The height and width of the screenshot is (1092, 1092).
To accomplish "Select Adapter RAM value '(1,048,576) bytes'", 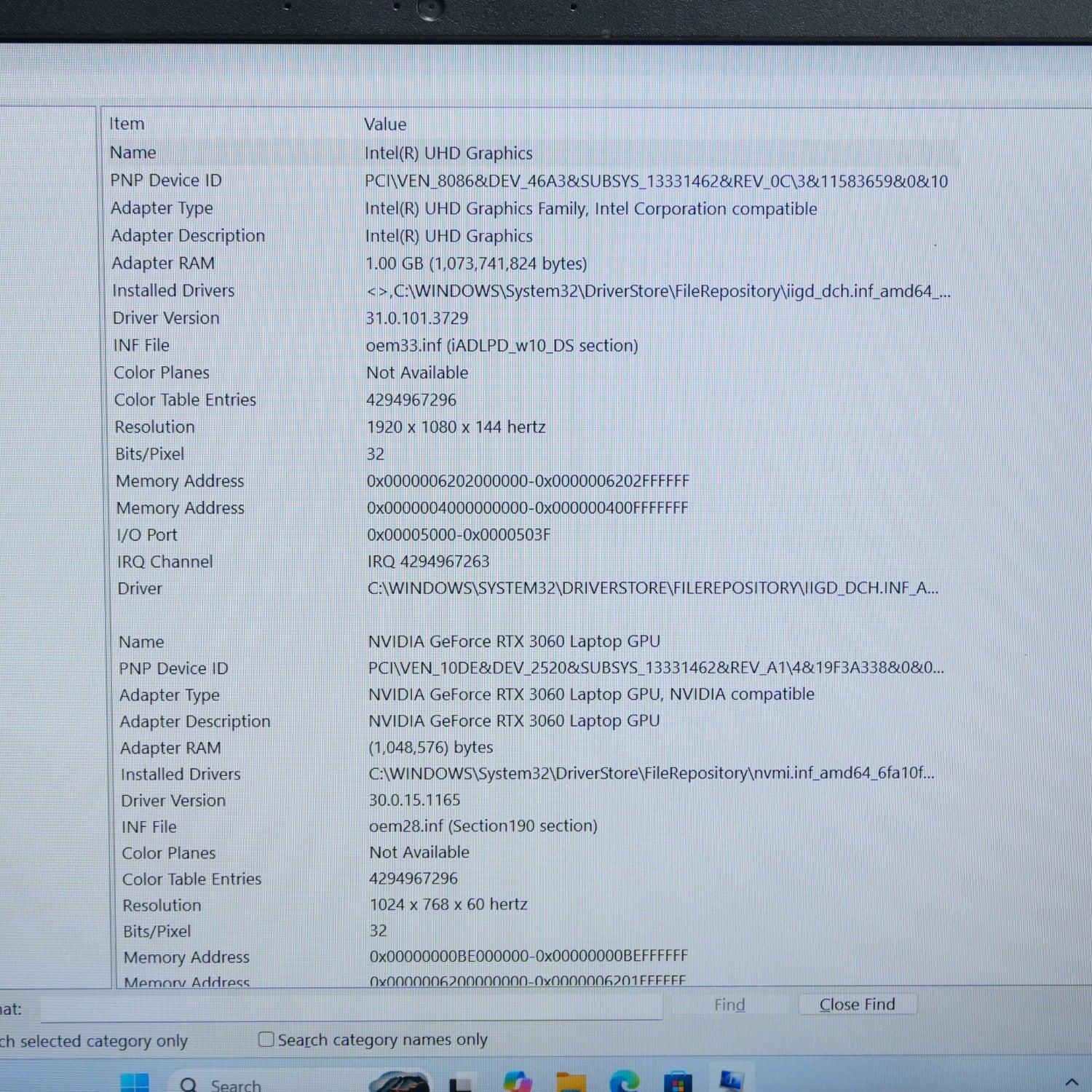I will (431, 747).
